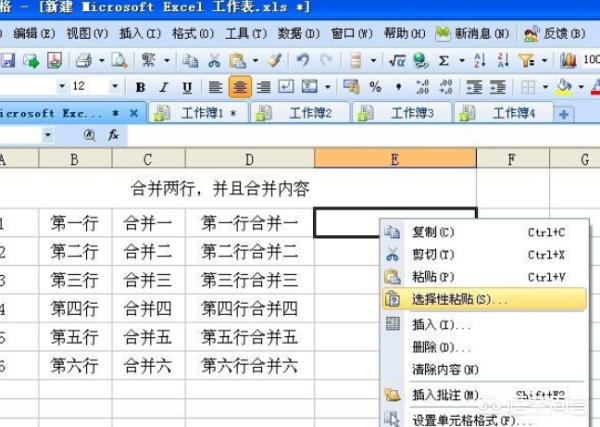Click the Undo arrow icon
Viewport: 600px width, 427px height.
303,60
